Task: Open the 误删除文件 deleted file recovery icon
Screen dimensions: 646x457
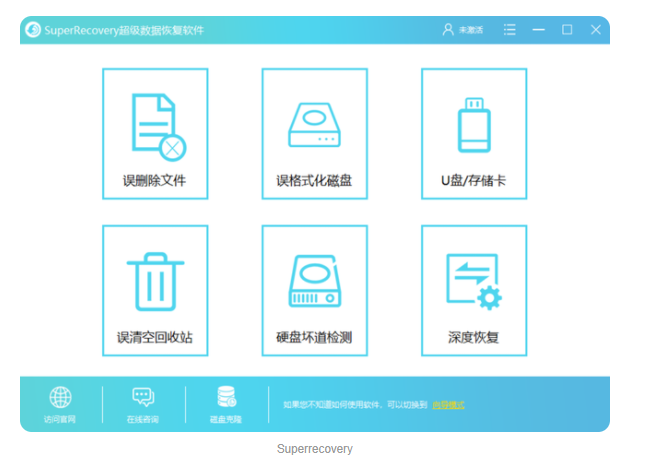Action: click(155, 128)
